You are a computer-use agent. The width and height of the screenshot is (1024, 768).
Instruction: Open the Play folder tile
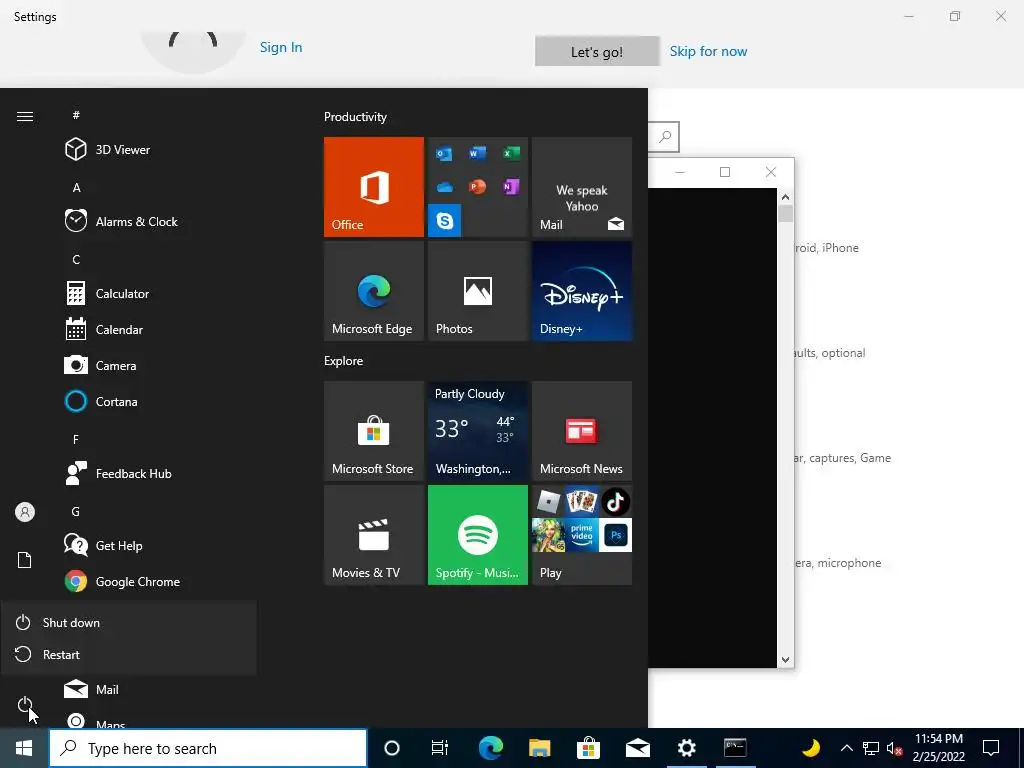point(582,535)
